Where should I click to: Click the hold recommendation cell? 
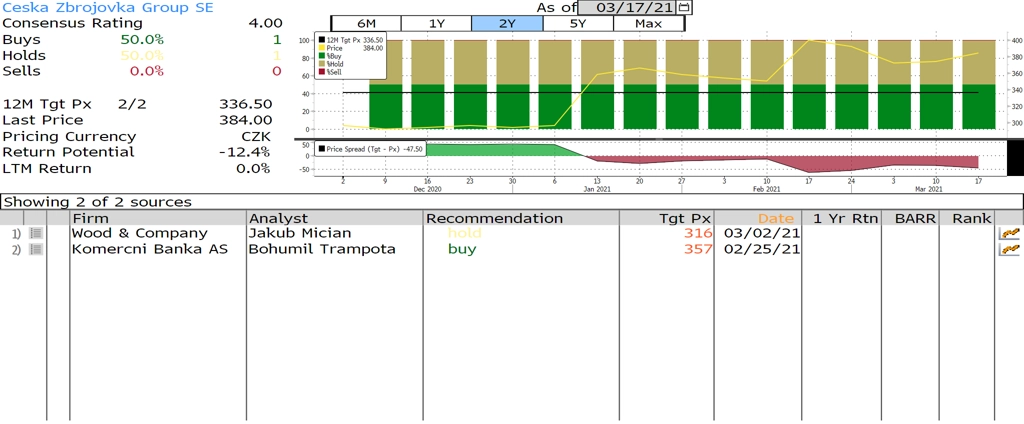pos(464,233)
